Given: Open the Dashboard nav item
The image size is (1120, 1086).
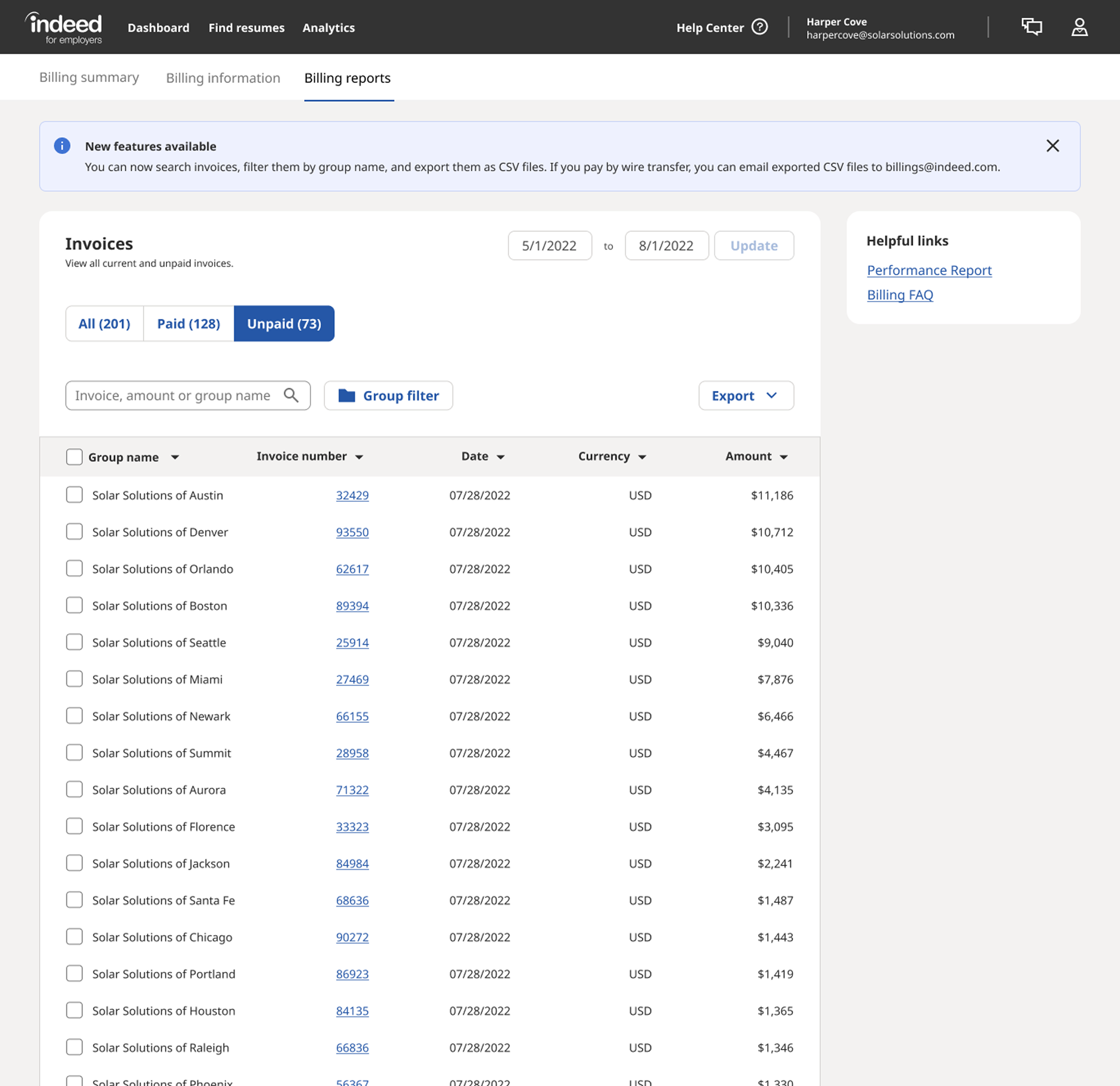Looking at the screenshot, I should (x=158, y=27).
